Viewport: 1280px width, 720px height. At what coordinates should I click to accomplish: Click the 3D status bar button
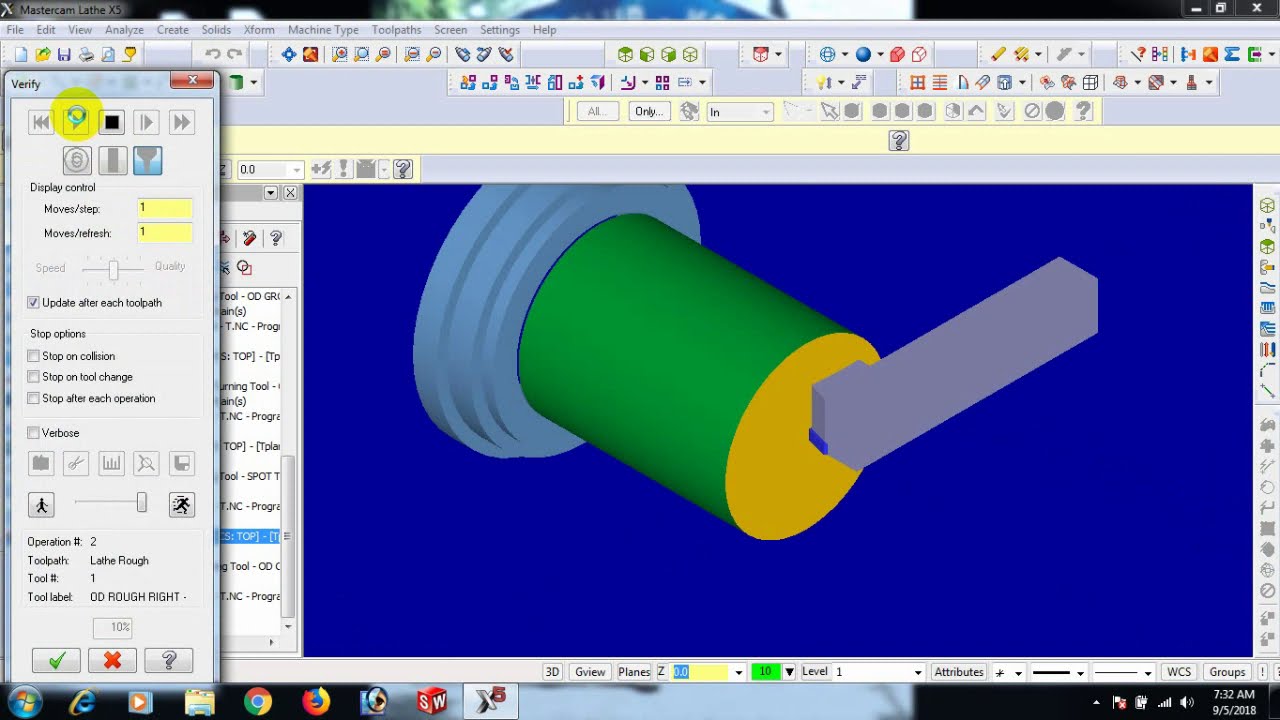tap(552, 672)
